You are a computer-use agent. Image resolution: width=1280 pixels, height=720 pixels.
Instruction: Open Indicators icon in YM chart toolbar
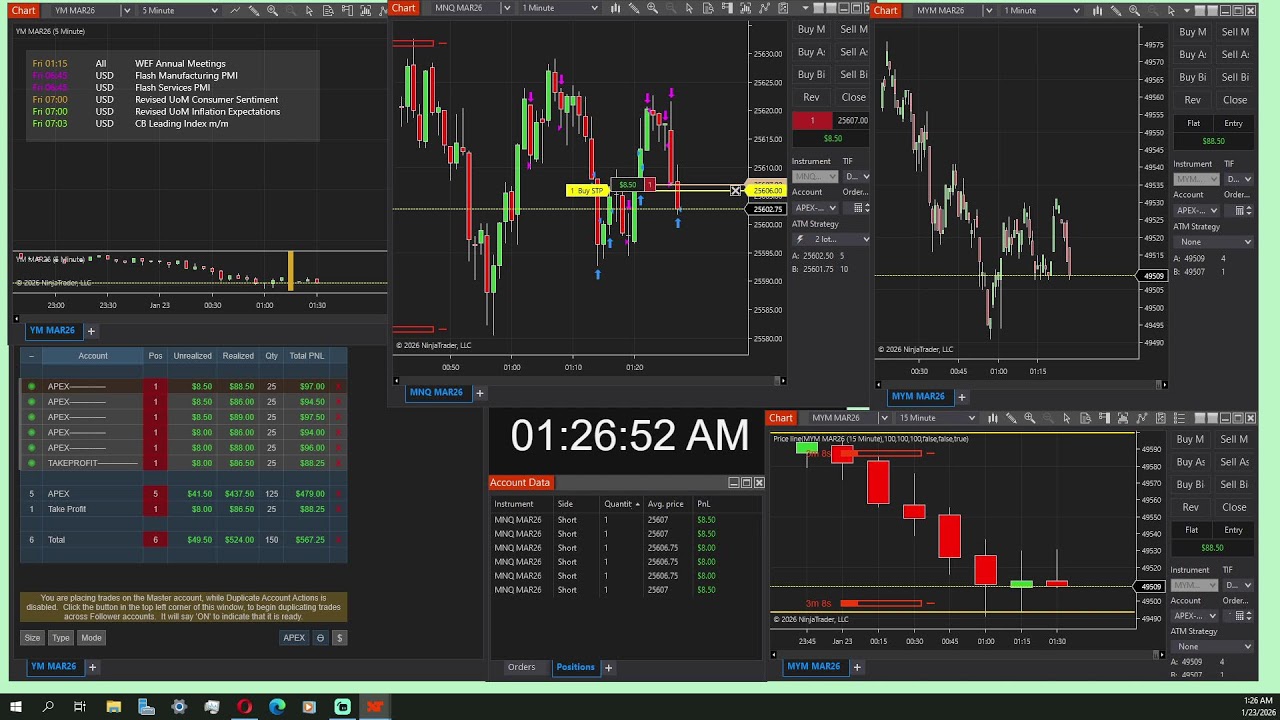click(x=365, y=10)
